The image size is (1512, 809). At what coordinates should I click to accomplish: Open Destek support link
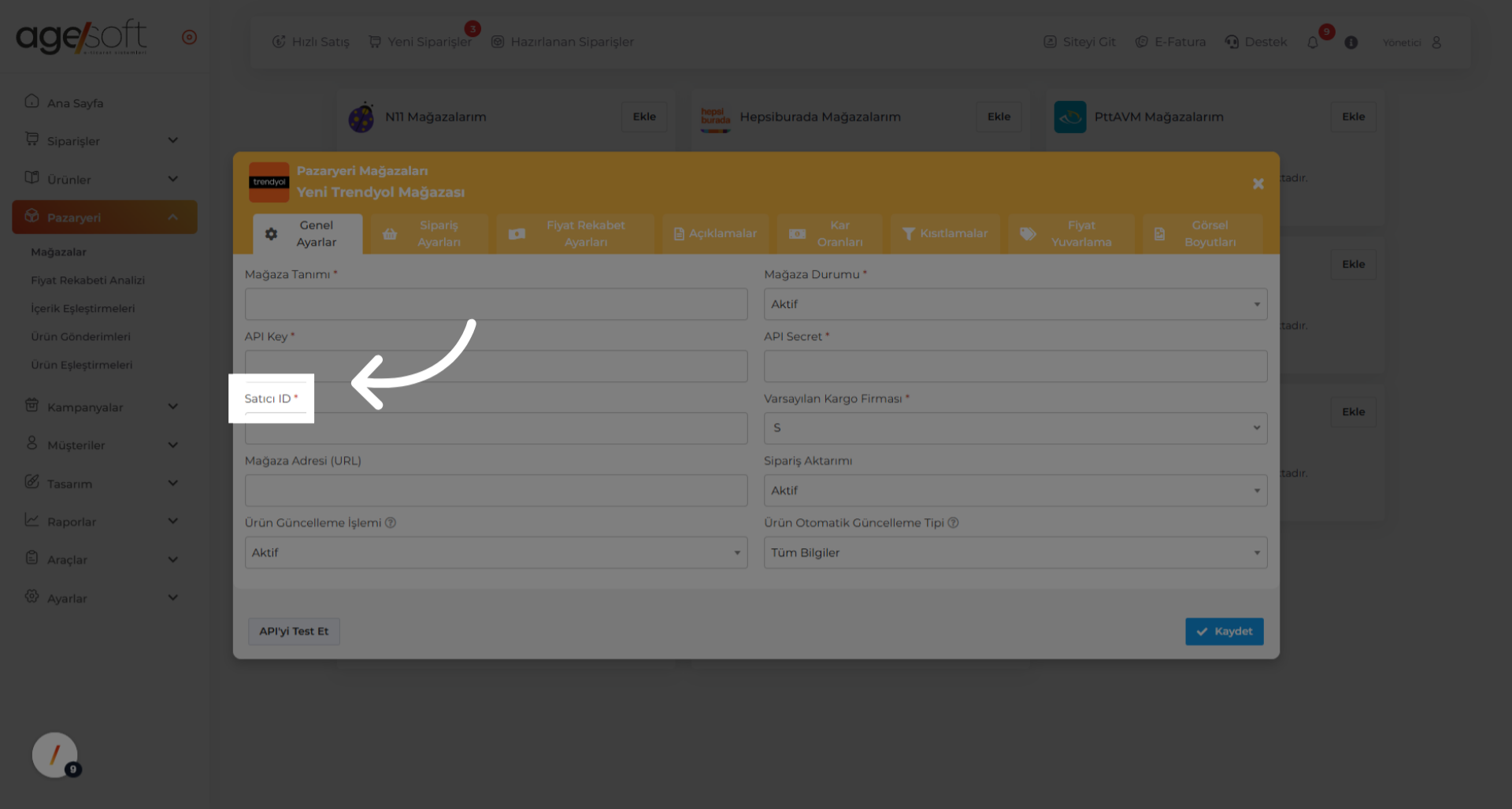tap(1256, 42)
